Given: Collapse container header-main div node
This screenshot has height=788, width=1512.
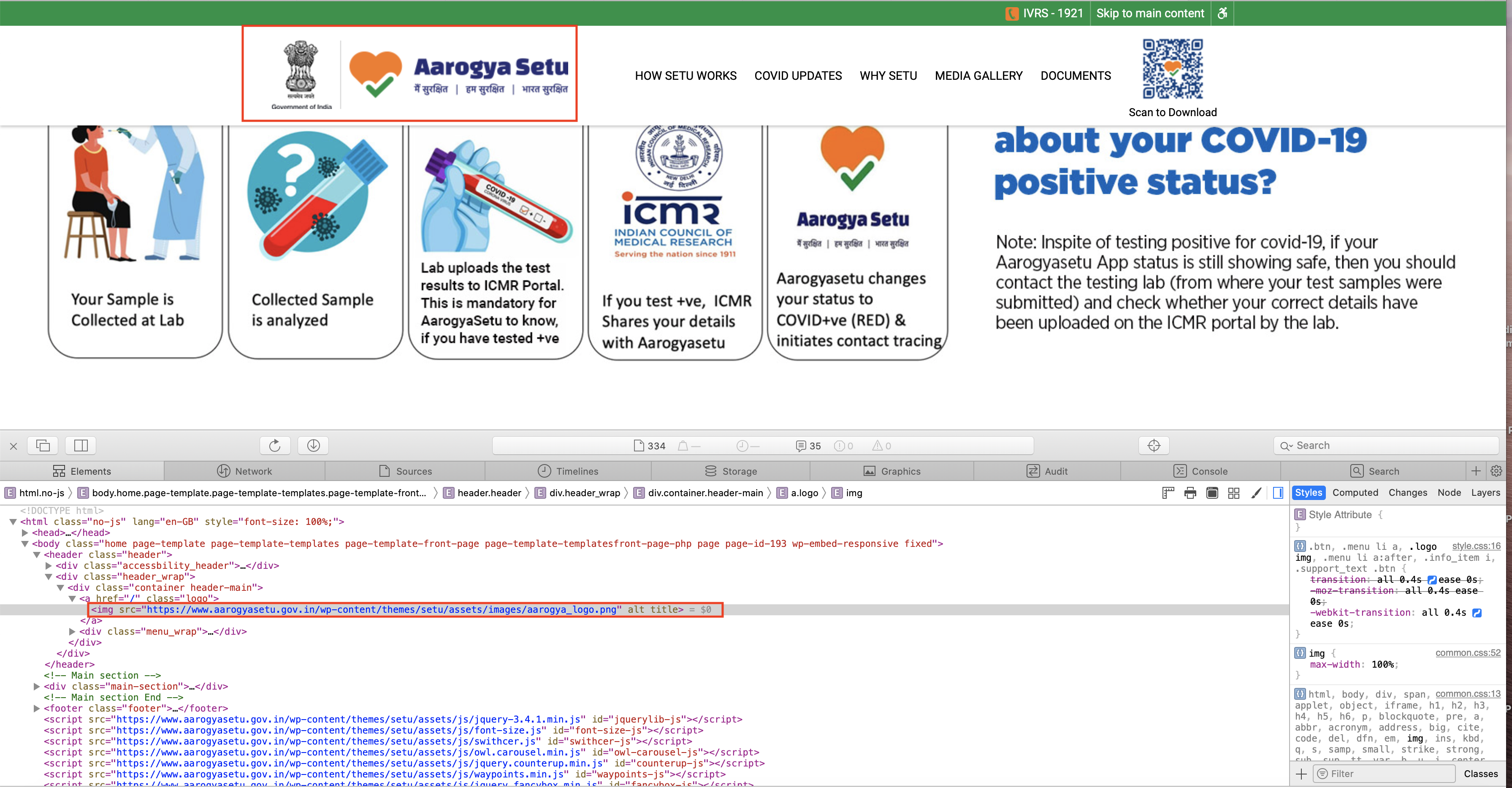Looking at the screenshot, I should [60, 588].
